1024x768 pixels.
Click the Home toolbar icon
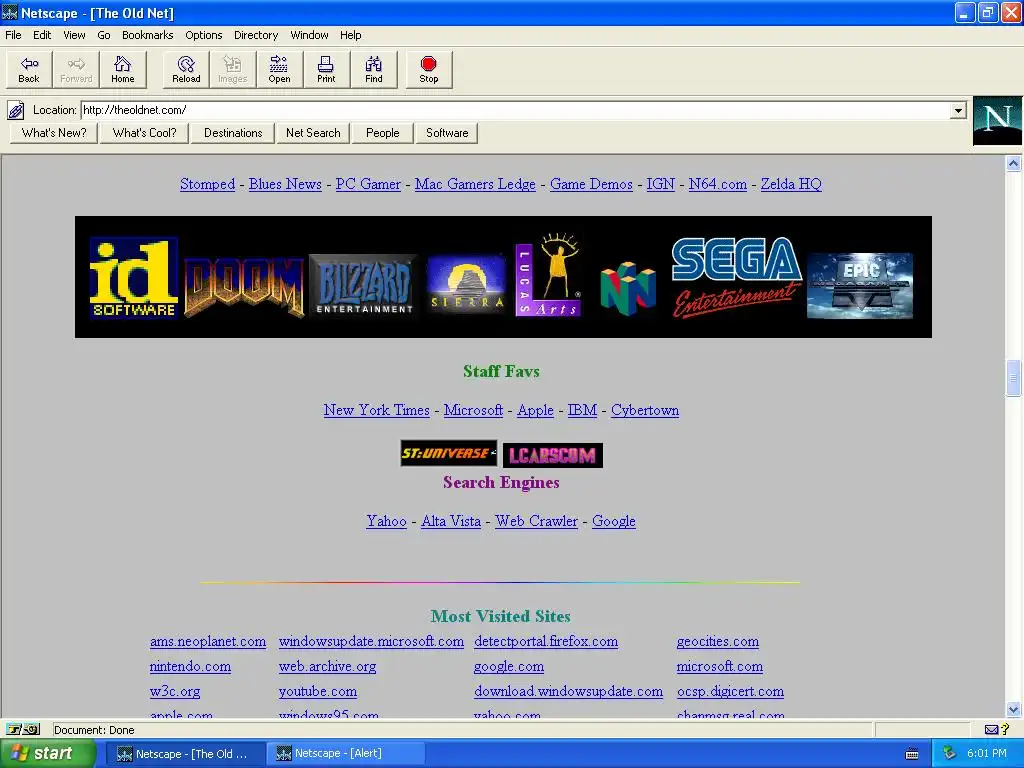click(x=122, y=69)
